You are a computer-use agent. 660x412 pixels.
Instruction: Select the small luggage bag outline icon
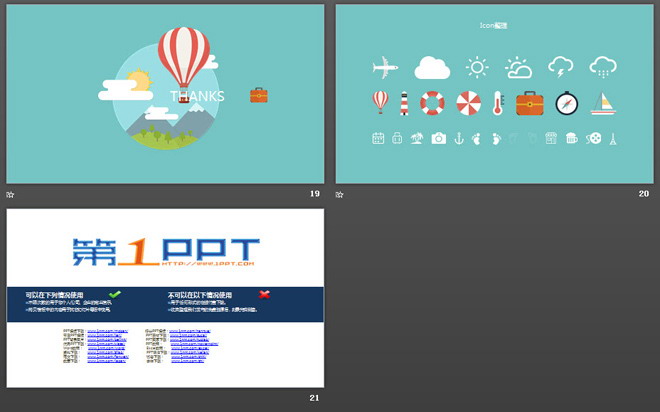397,138
